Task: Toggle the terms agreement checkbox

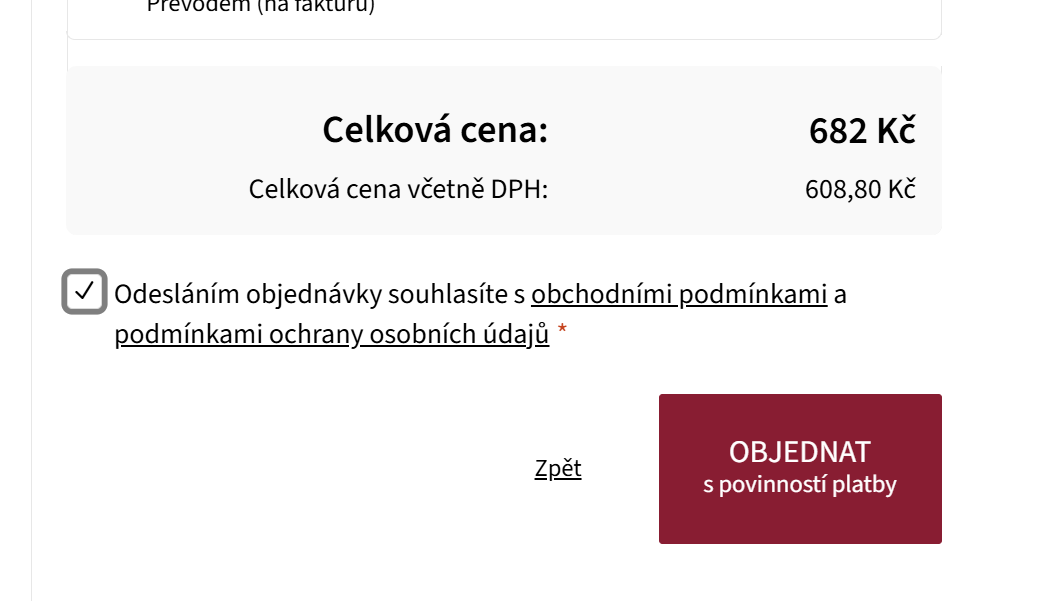Action: [84, 291]
